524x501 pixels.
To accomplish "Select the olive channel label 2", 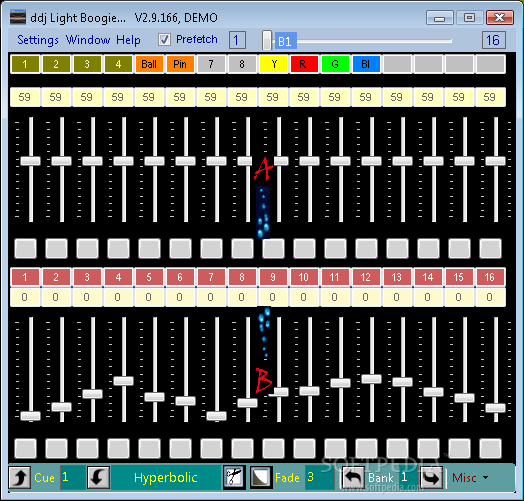I will (x=56, y=64).
